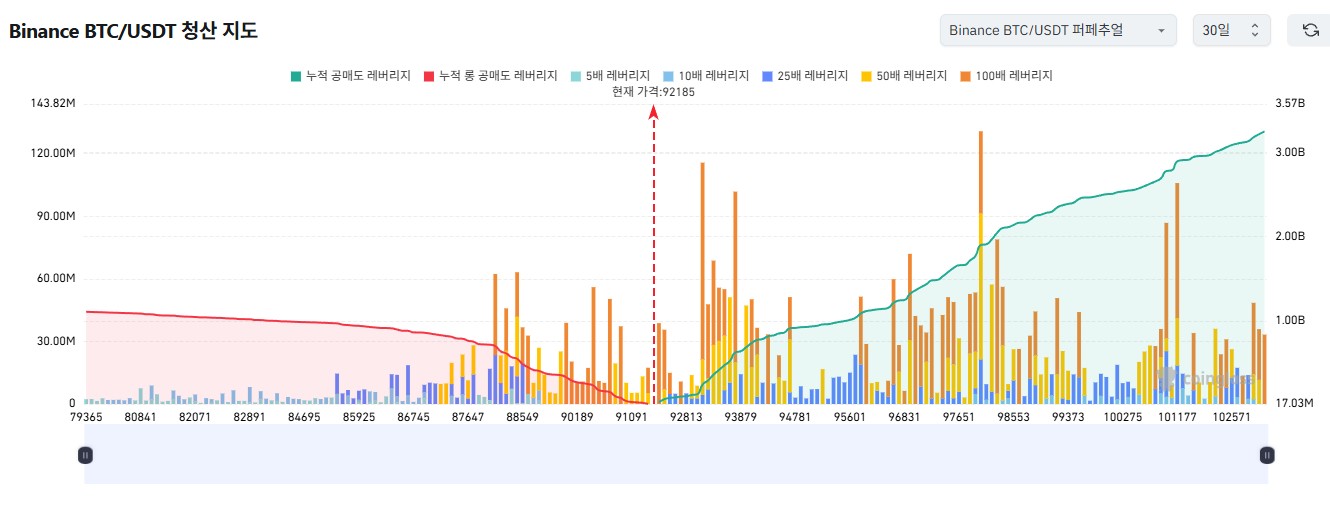1330x520 pixels.
Task: Click the x-axis label 101177
Action: (1177, 417)
